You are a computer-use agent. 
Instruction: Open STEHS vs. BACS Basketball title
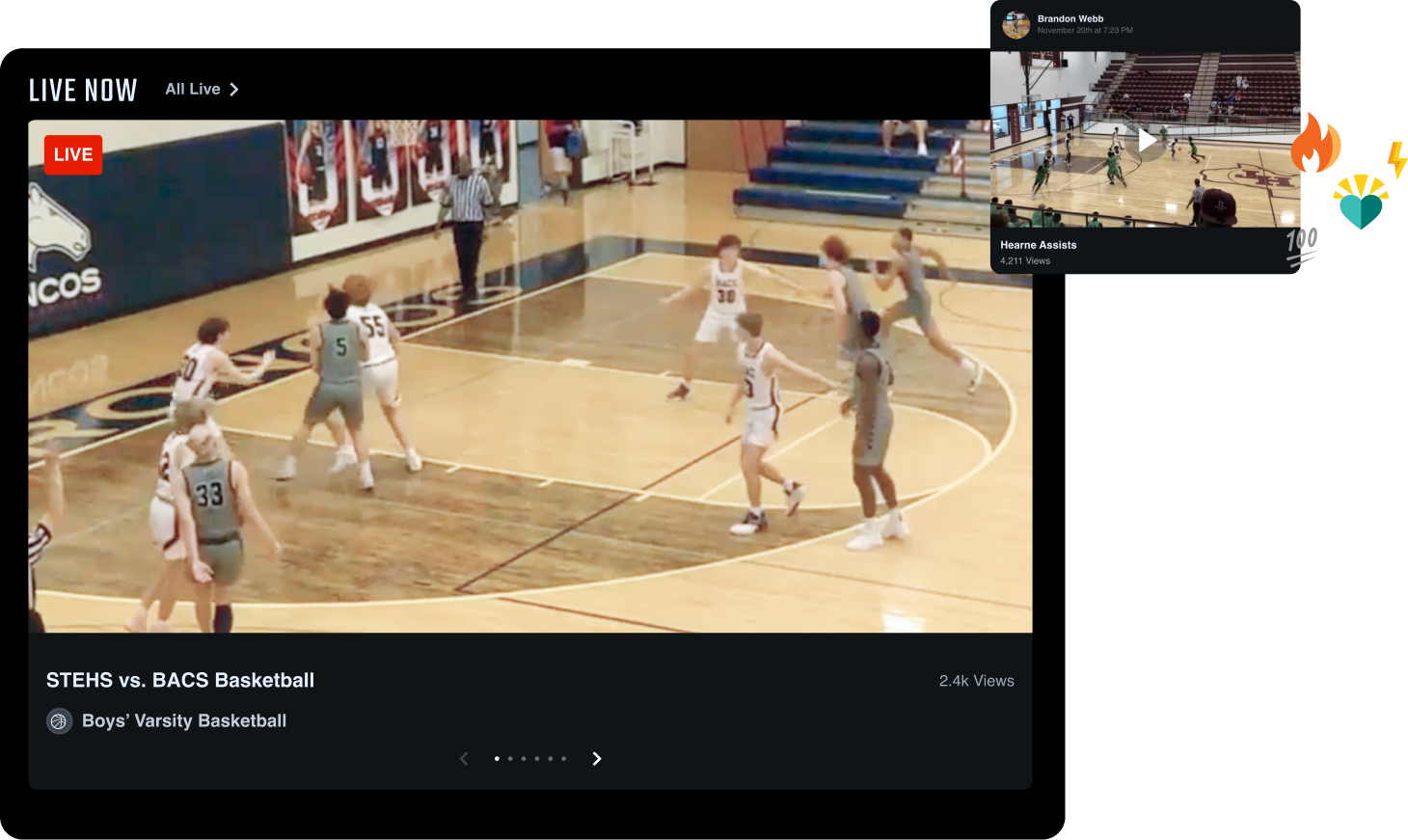click(180, 681)
